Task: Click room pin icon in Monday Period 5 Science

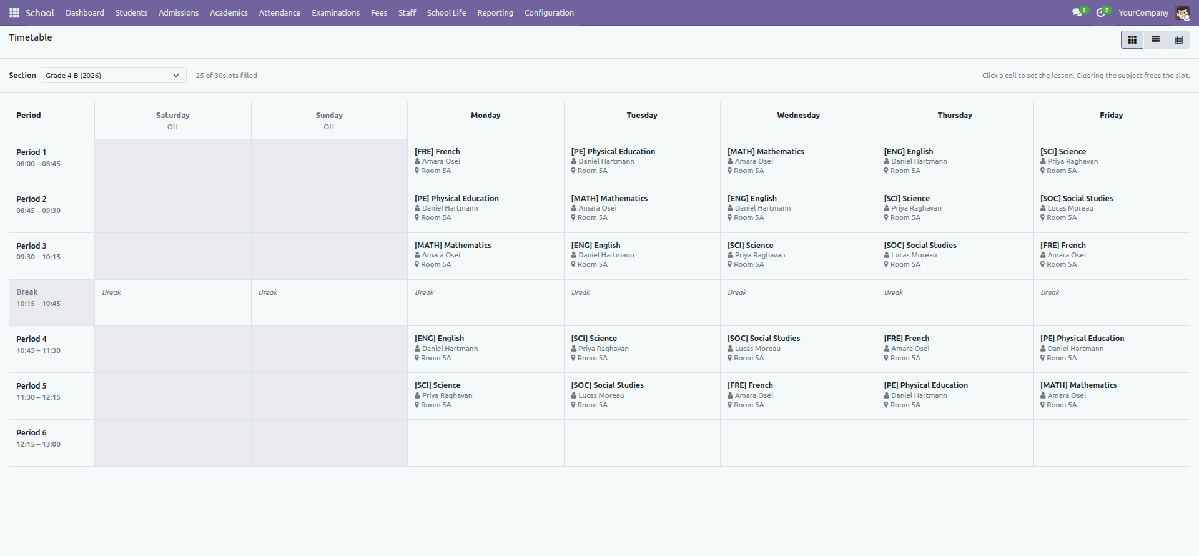Action: [418, 405]
